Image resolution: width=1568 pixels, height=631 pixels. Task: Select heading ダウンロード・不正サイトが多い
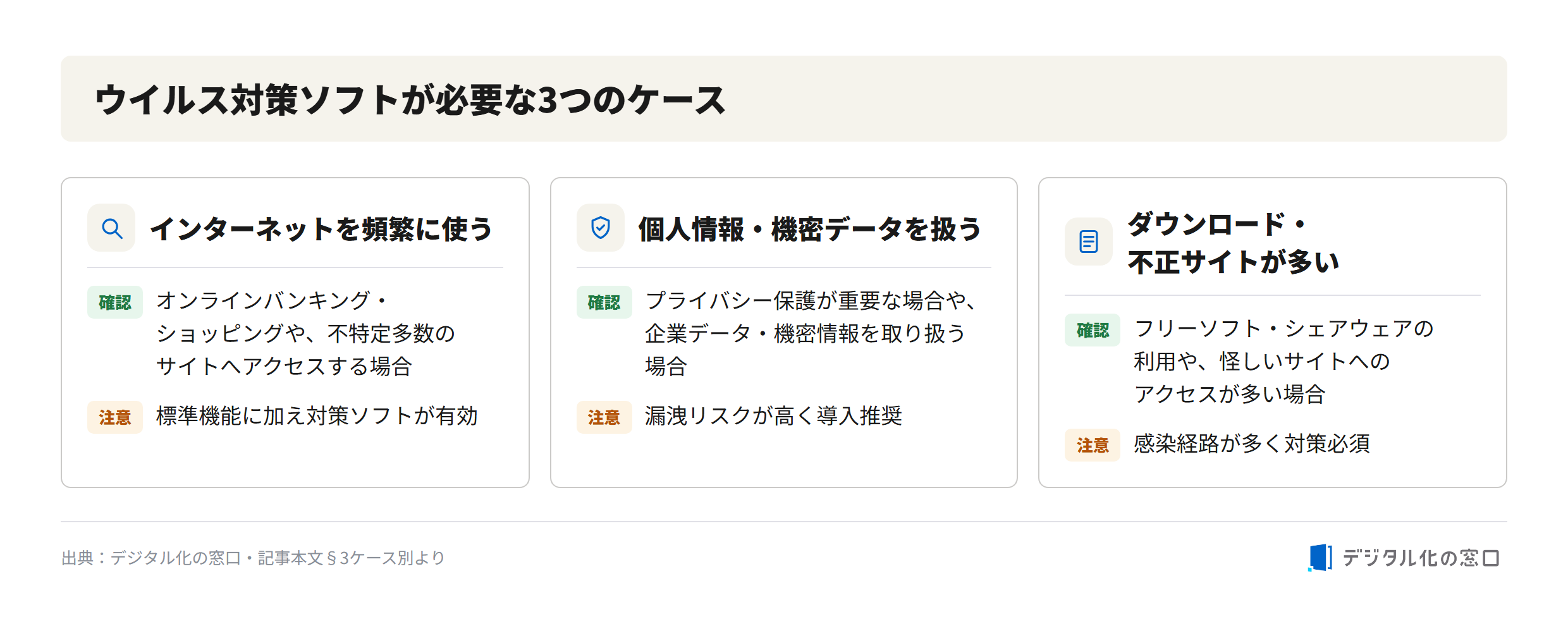click(1233, 243)
